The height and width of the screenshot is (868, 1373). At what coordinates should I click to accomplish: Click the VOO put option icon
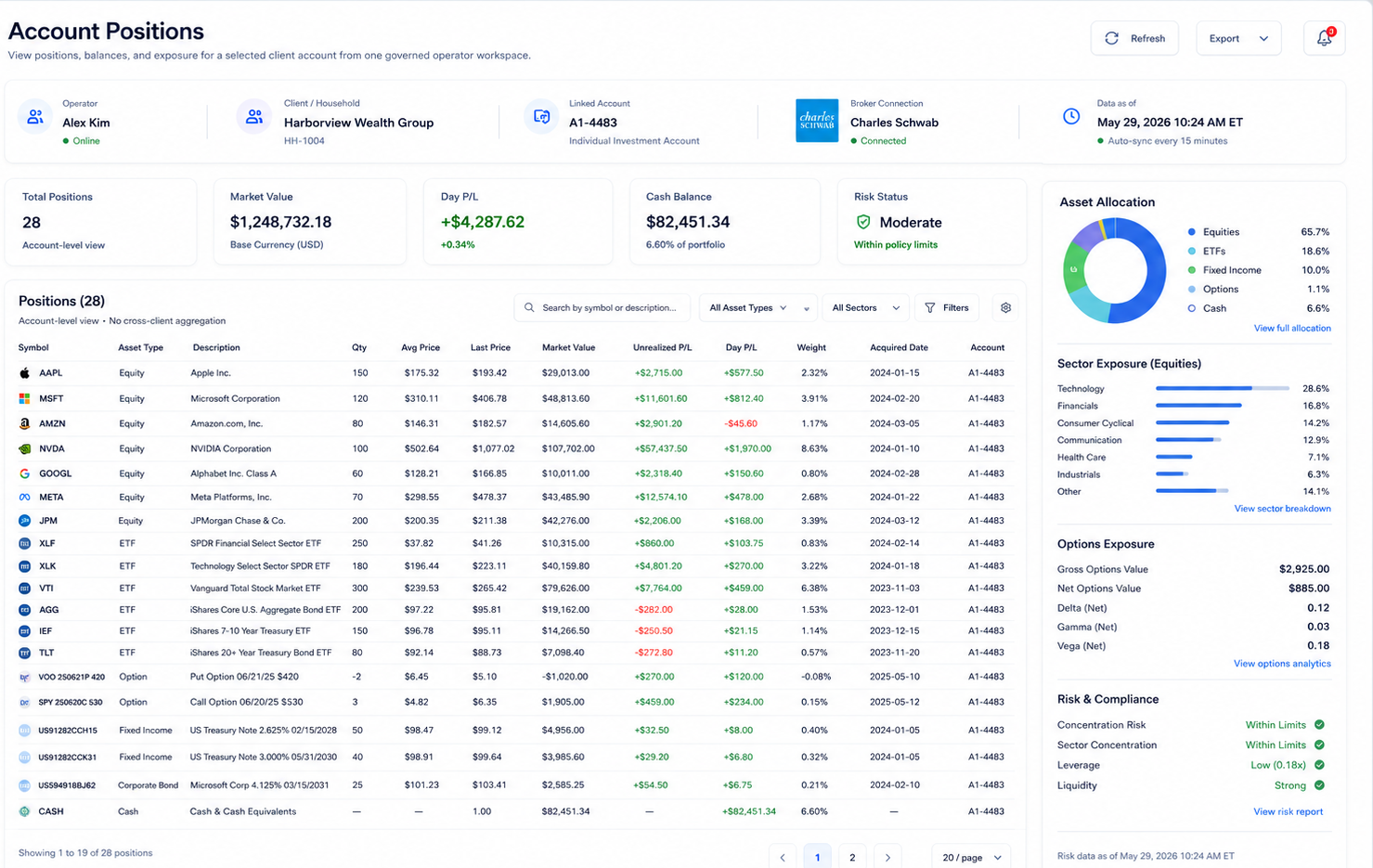25,678
